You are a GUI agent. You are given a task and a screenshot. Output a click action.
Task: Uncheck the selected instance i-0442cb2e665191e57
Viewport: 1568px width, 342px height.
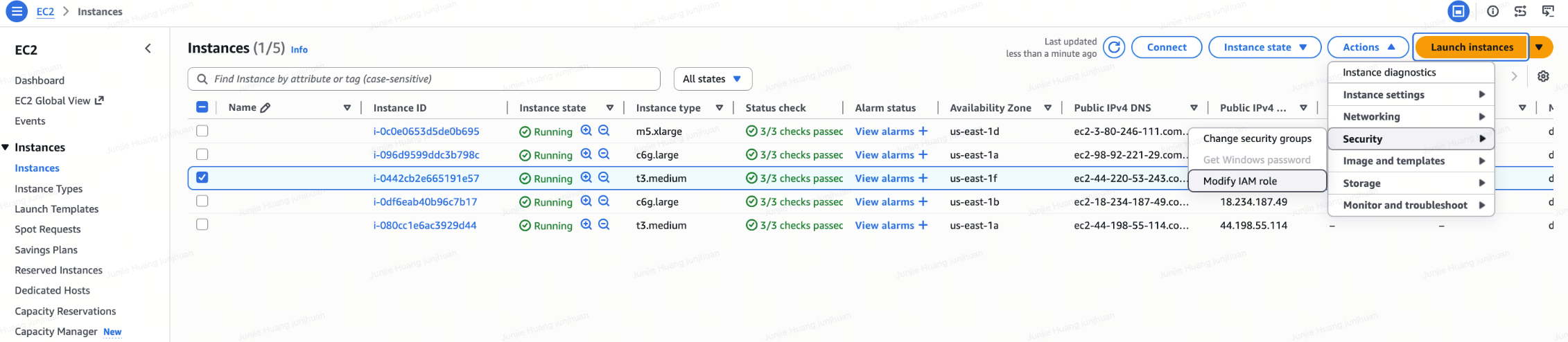[x=202, y=177]
